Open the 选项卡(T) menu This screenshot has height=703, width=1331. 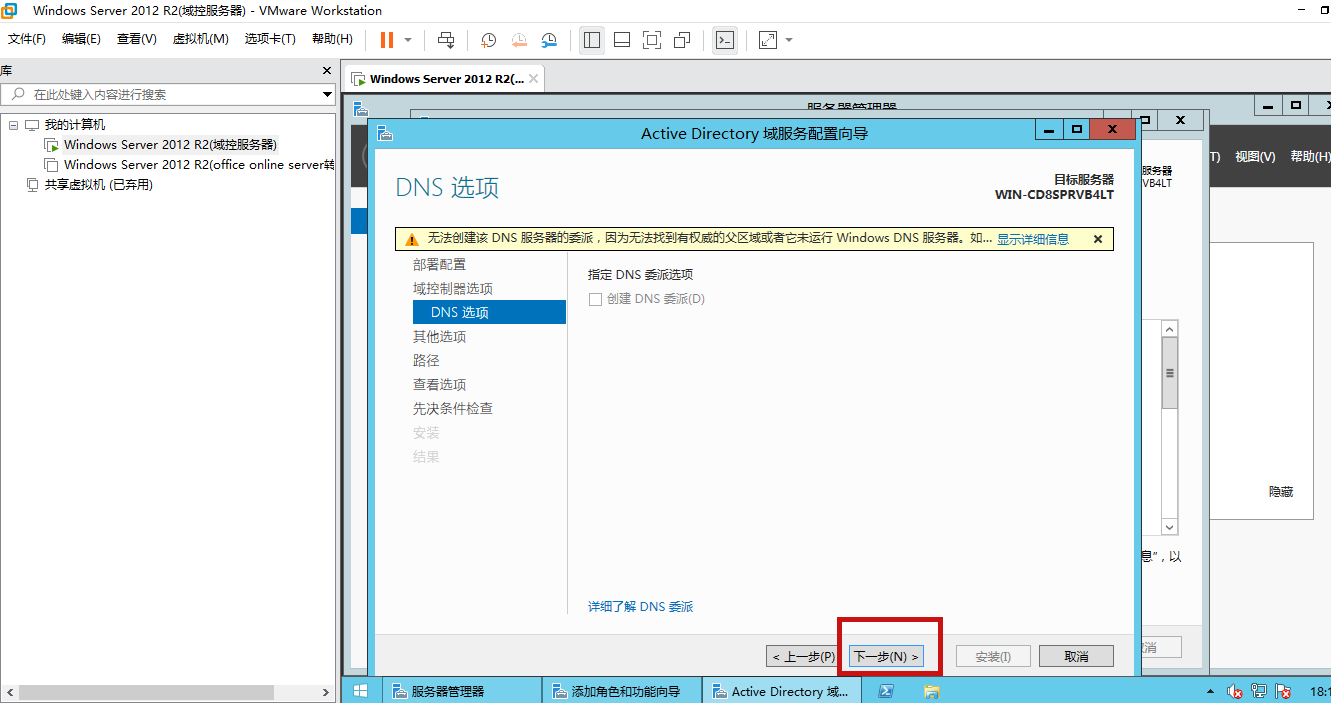(270, 39)
